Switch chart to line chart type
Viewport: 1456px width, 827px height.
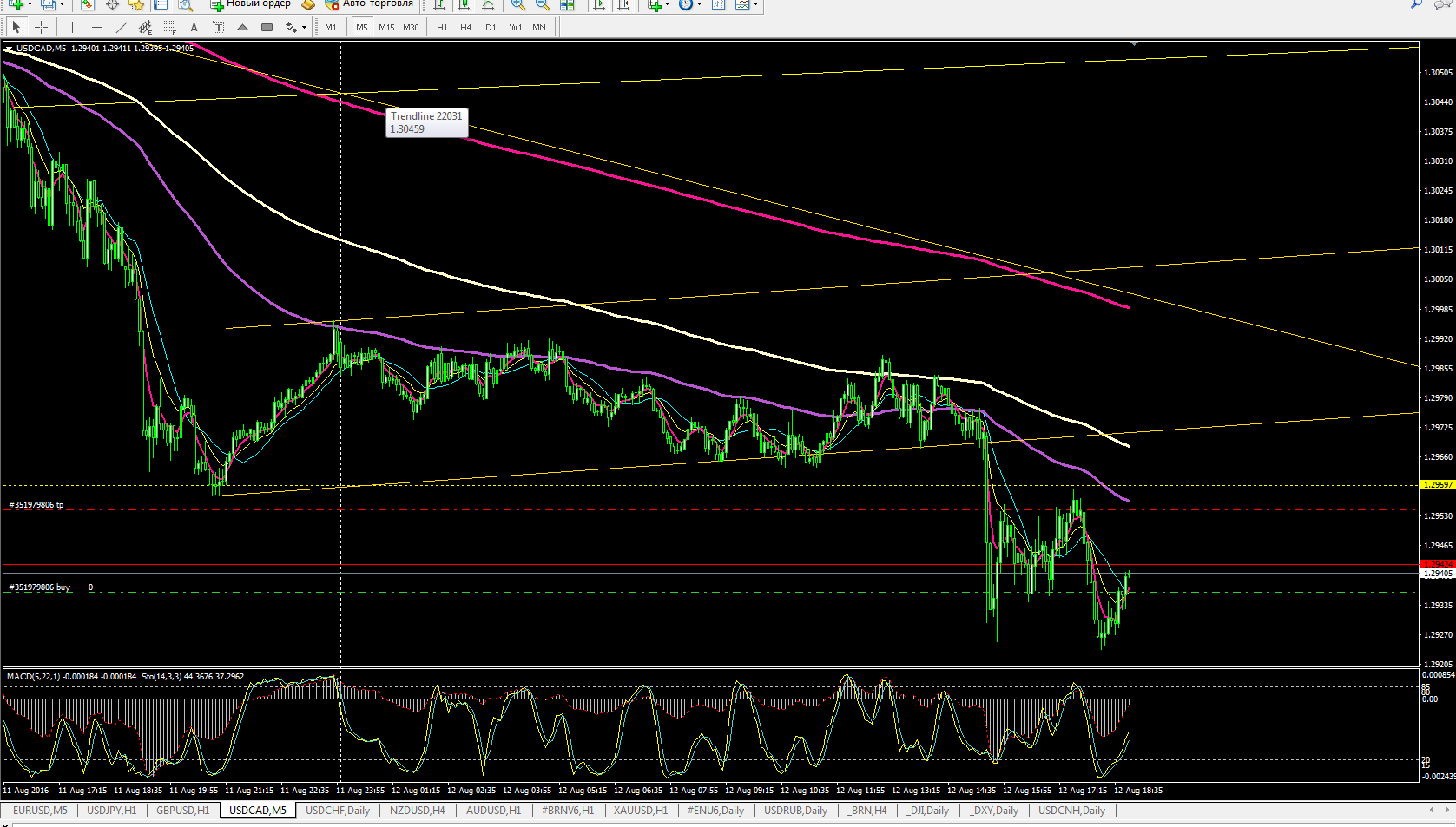point(489,4)
